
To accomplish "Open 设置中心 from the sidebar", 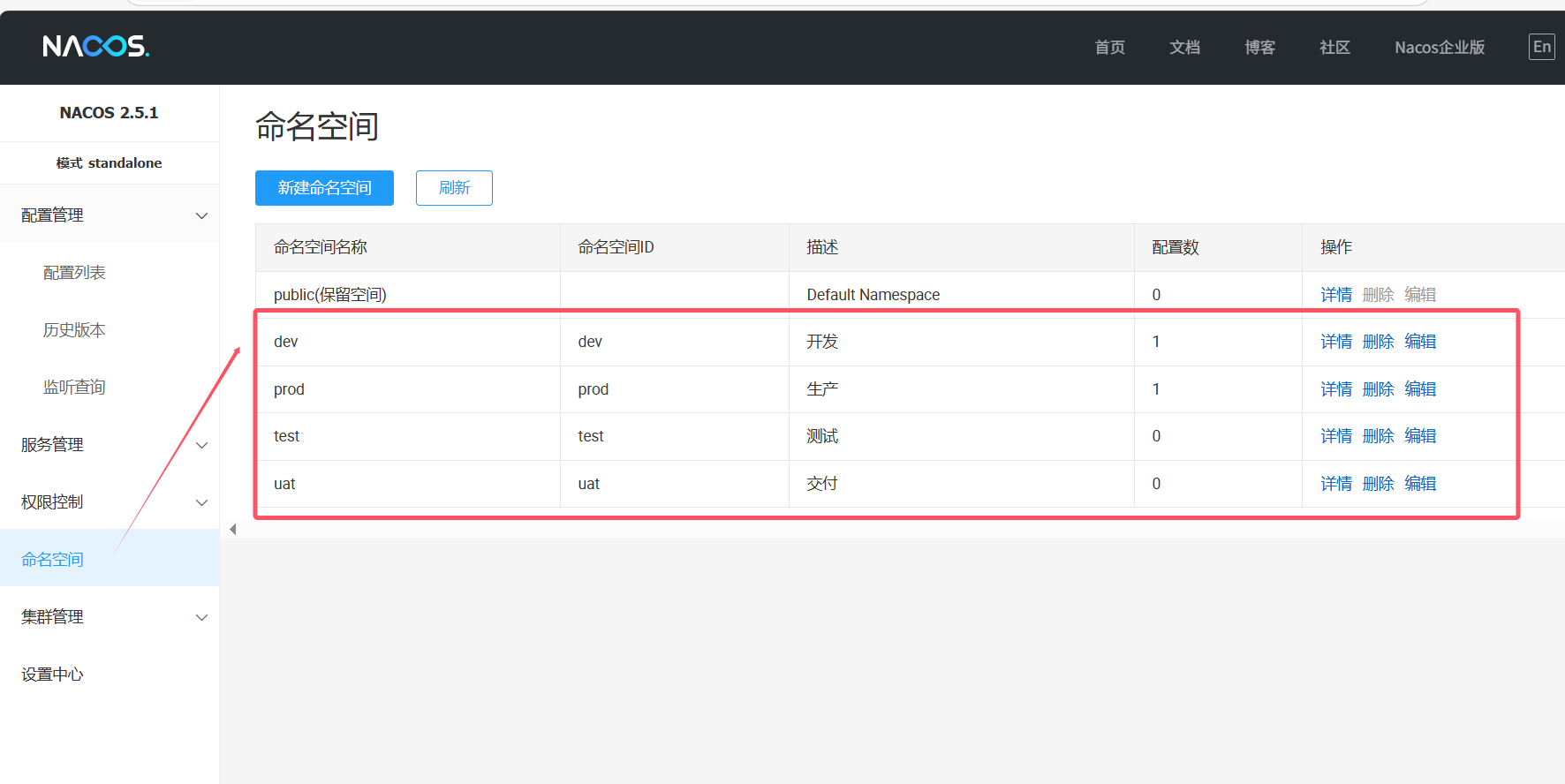I will tap(53, 675).
